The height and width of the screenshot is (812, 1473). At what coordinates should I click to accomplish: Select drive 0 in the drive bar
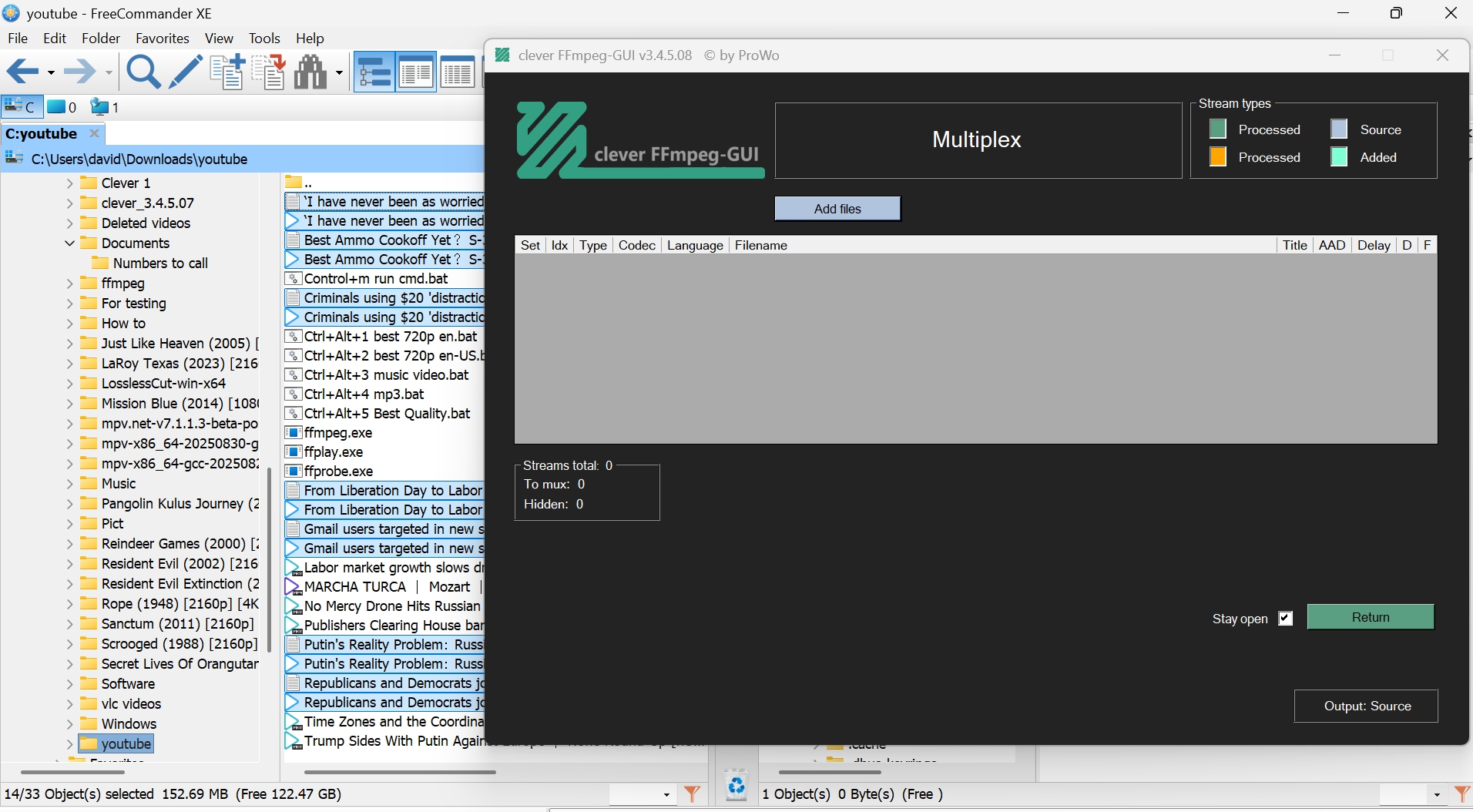62,106
